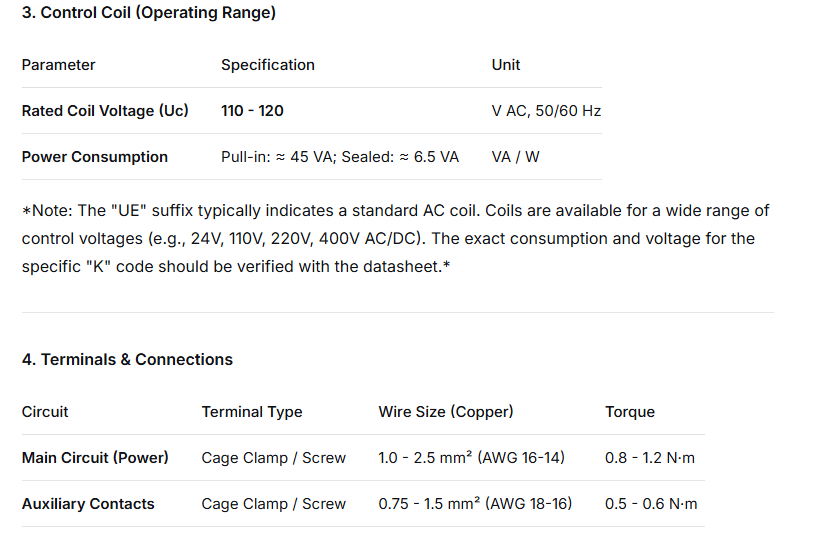Click the "Parameter" column header
This screenshot has width=820, height=544.
point(59,65)
